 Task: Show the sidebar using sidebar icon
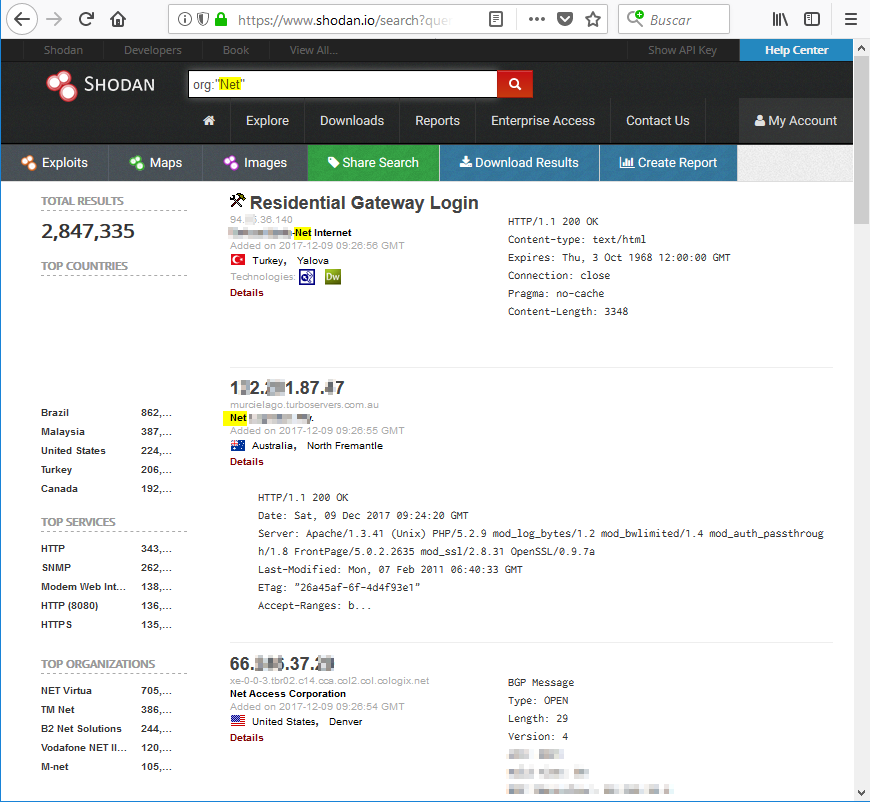click(x=812, y=19)
